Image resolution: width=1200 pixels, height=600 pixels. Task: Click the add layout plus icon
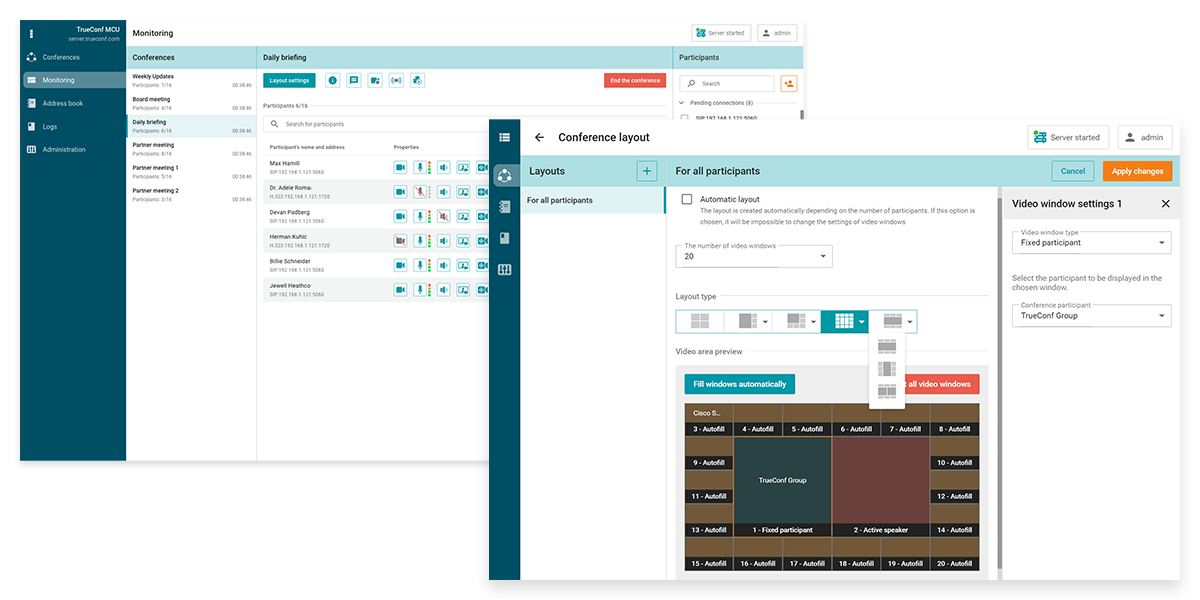647,171
